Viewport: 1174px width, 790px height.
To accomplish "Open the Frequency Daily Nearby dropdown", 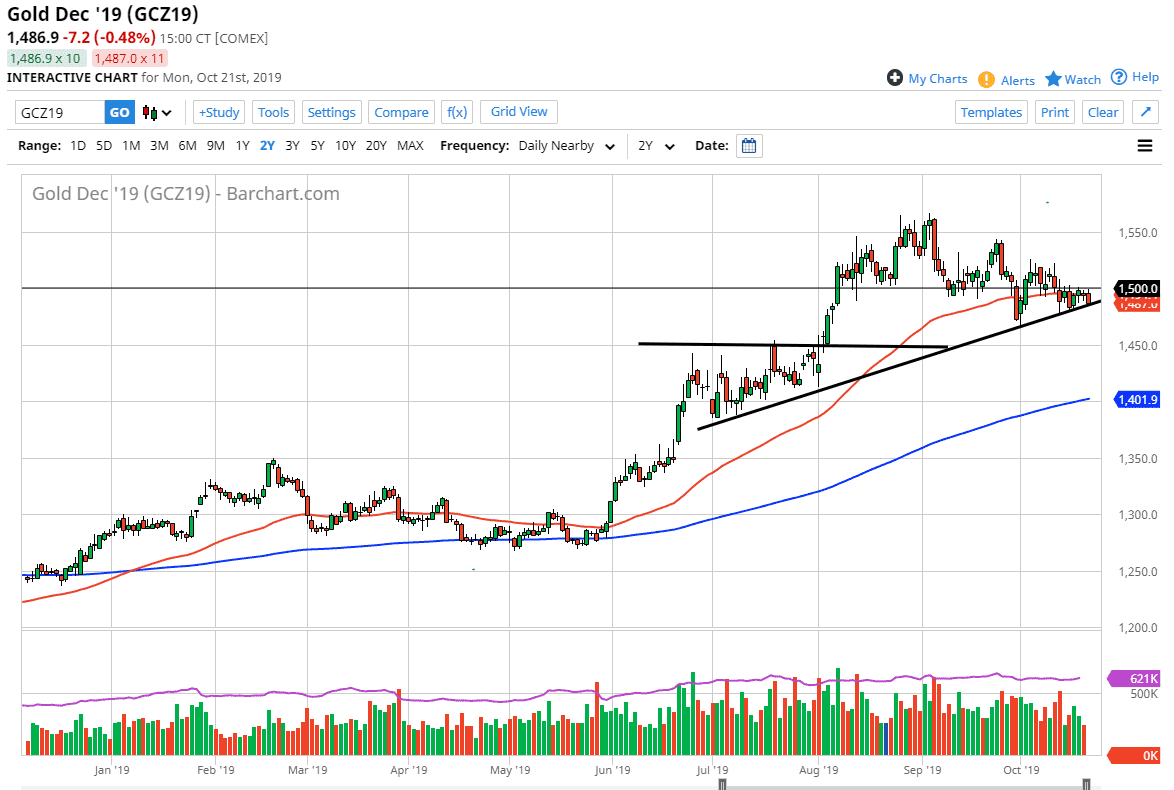I will tap(565, 145).
